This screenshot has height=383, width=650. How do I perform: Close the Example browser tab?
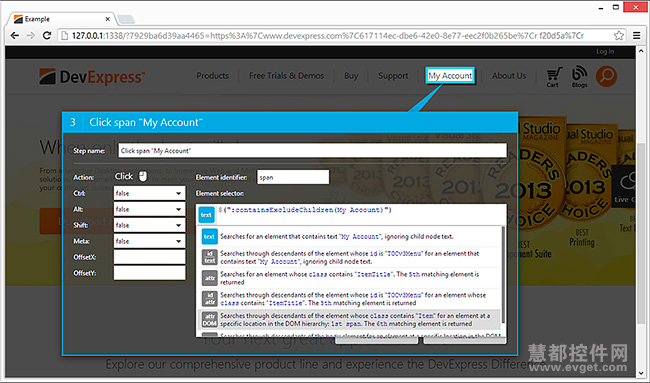pyautogui.click(x=107, y=19)
